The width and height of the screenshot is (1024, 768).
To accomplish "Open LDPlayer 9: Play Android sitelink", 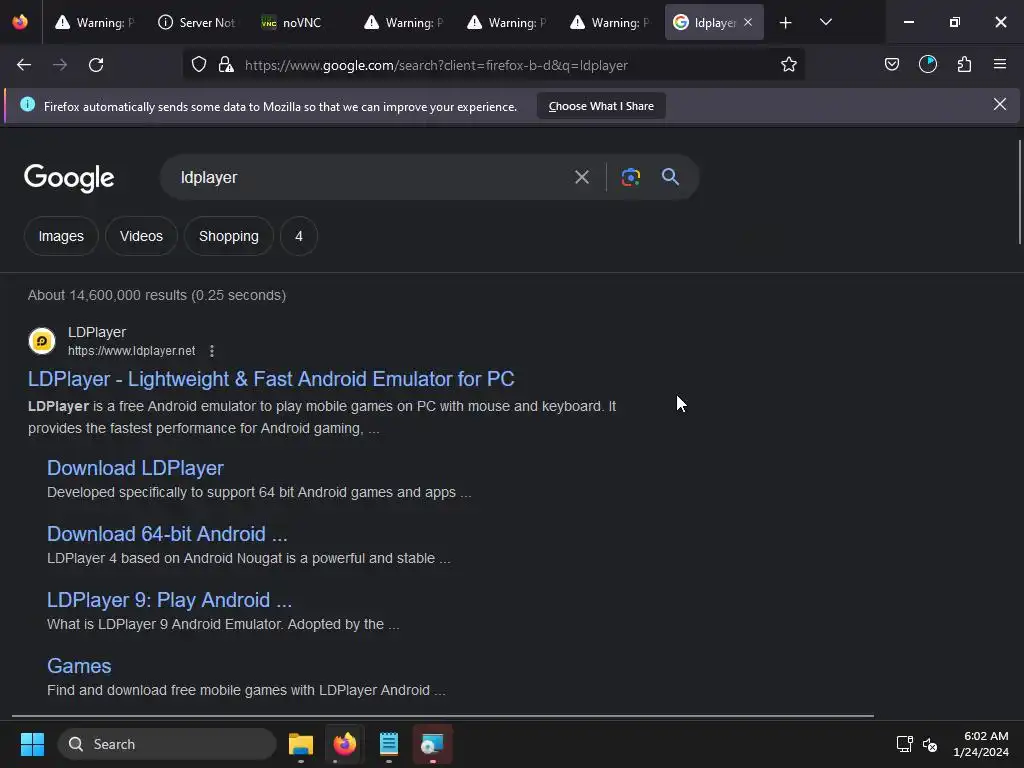I will 169,600.
